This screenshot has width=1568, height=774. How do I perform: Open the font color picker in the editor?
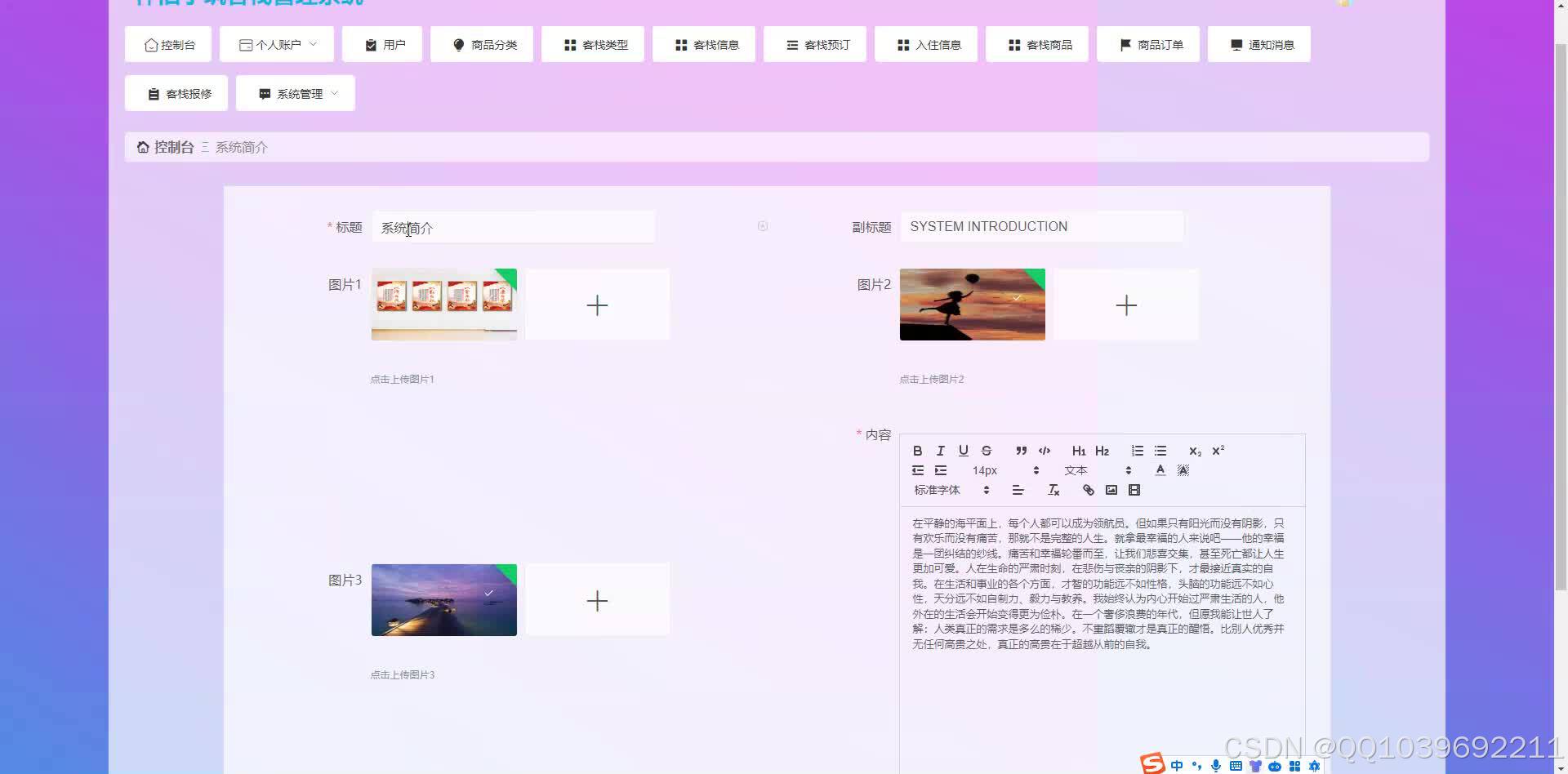1160,469
